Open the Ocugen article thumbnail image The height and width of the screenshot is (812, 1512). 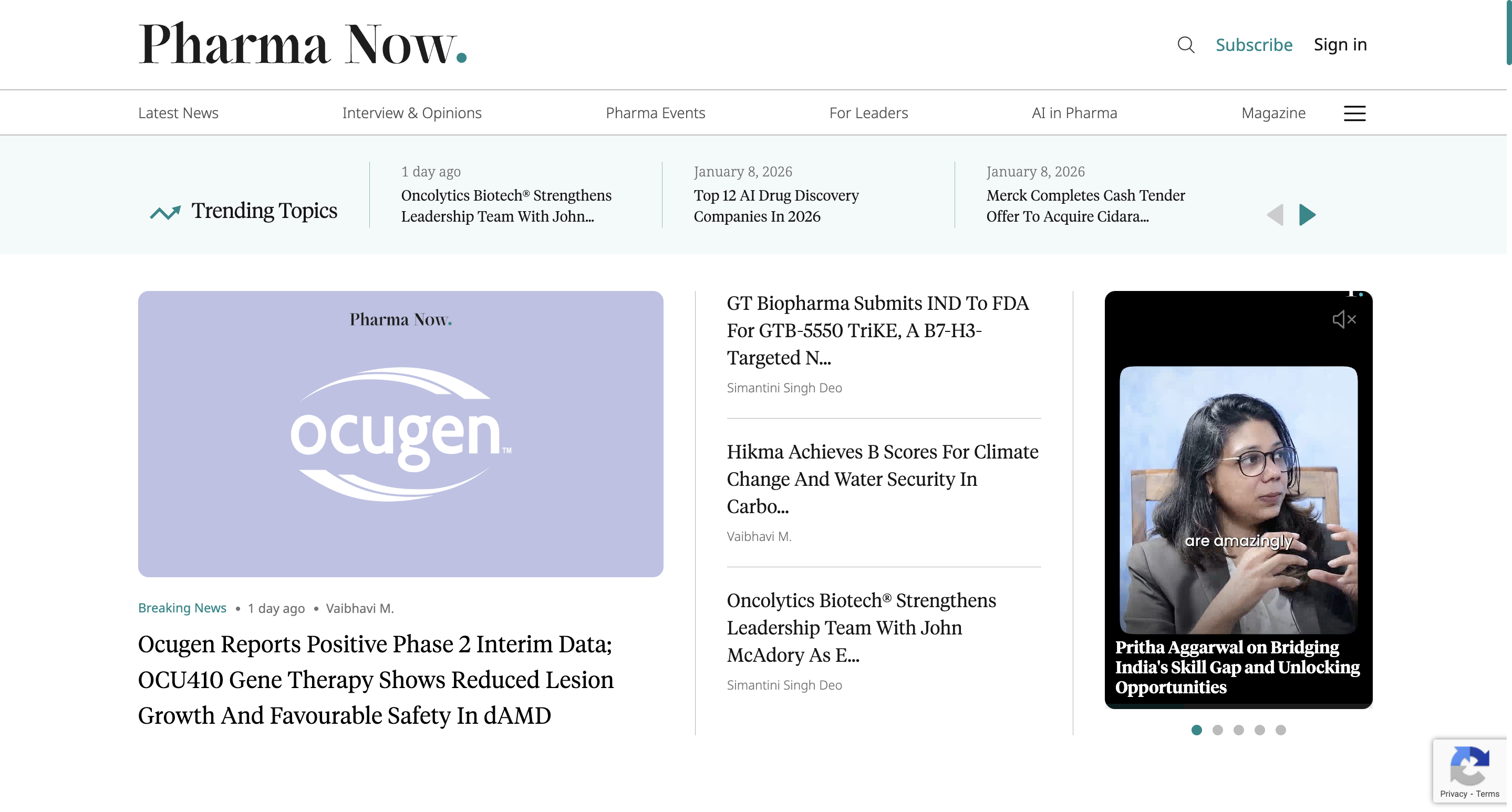400,434
